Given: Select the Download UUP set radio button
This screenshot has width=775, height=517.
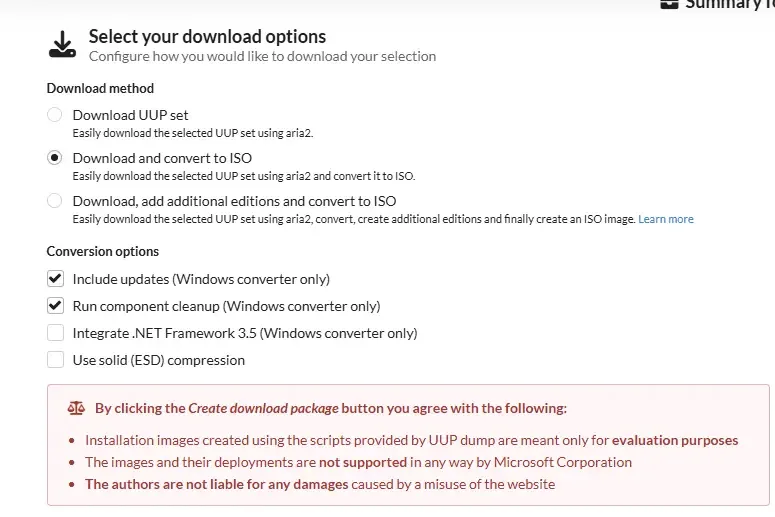Looking at the screenshot, I should [x=54, y=115].
